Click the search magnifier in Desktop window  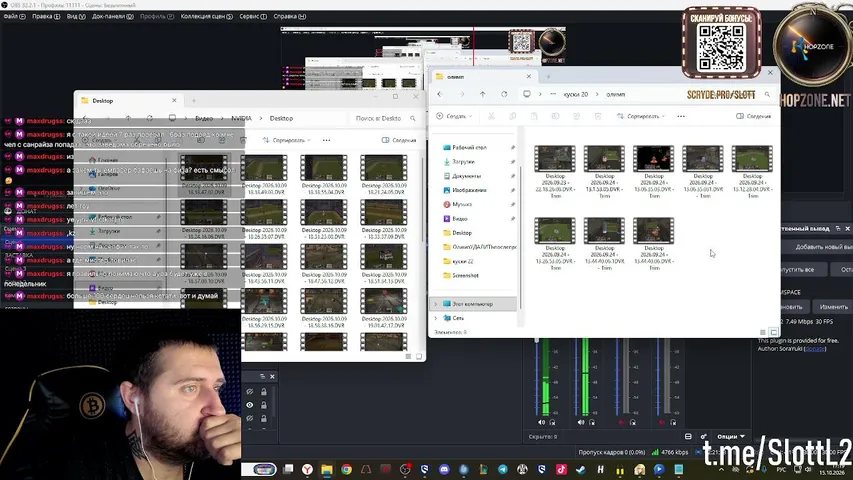[413, 118]
